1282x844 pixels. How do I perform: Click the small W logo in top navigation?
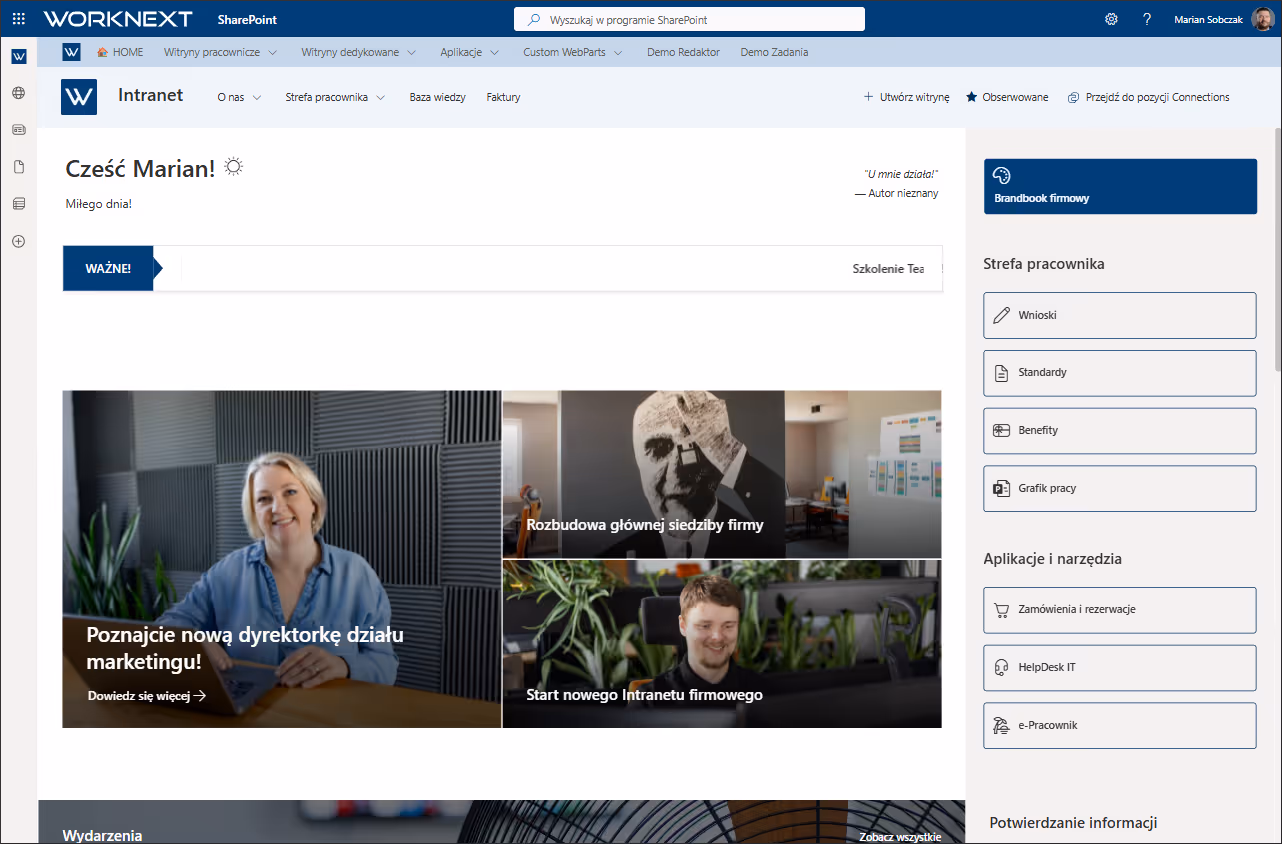pyautogui.click(x=71, y=52)
